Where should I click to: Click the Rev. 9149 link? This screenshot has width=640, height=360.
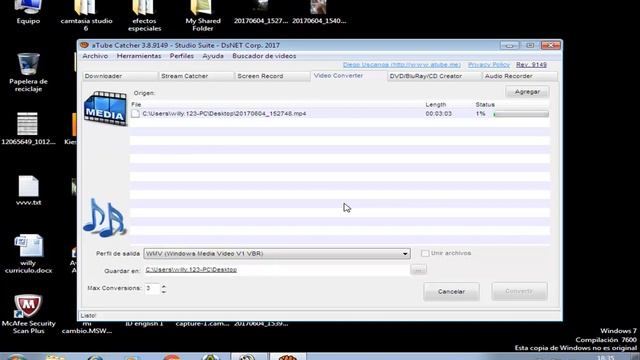coord(531,64)
